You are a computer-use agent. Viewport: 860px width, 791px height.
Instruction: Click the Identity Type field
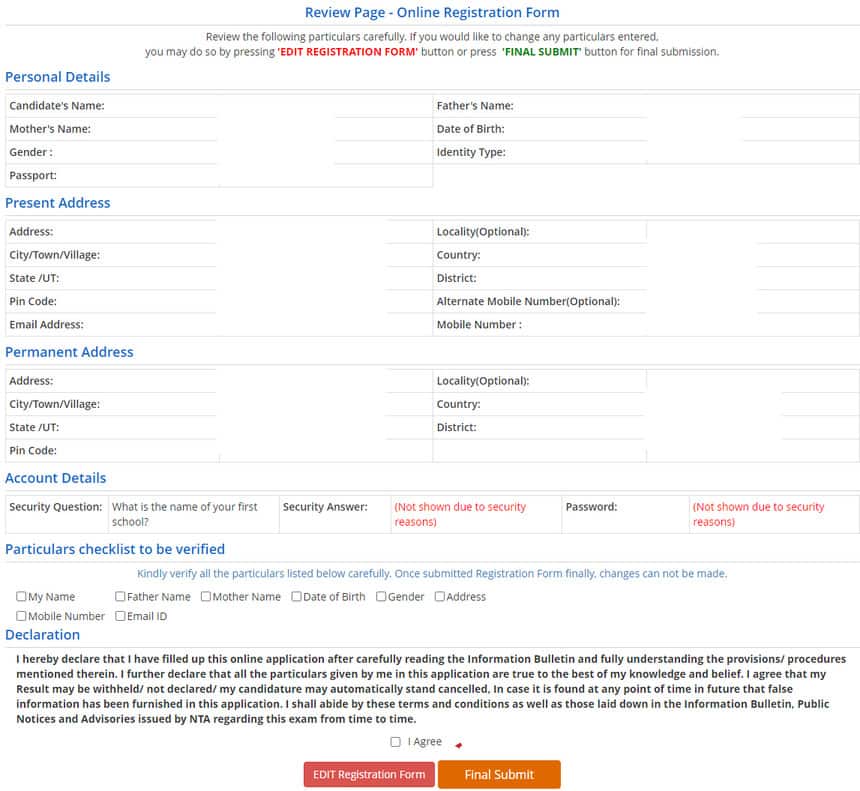pos(750,152)
